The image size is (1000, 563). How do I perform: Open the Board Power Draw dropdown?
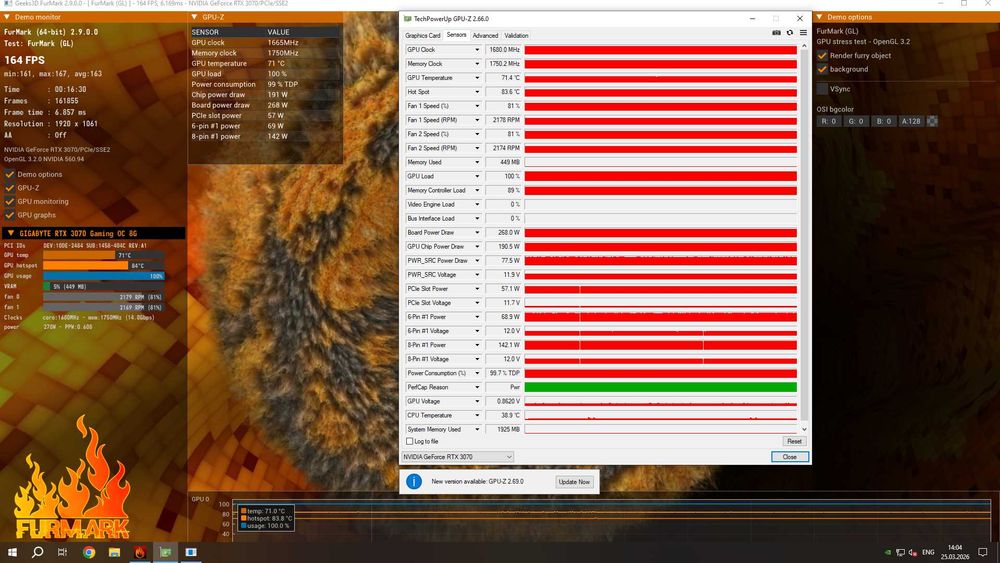[x=476, y=233]
